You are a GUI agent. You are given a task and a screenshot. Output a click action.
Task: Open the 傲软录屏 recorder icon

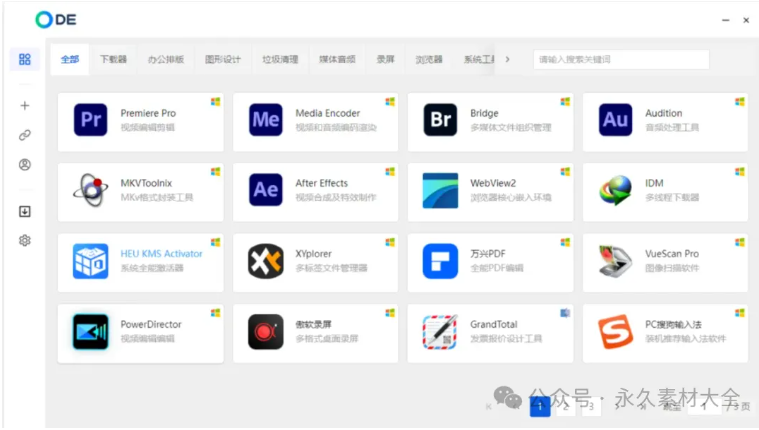266,332
